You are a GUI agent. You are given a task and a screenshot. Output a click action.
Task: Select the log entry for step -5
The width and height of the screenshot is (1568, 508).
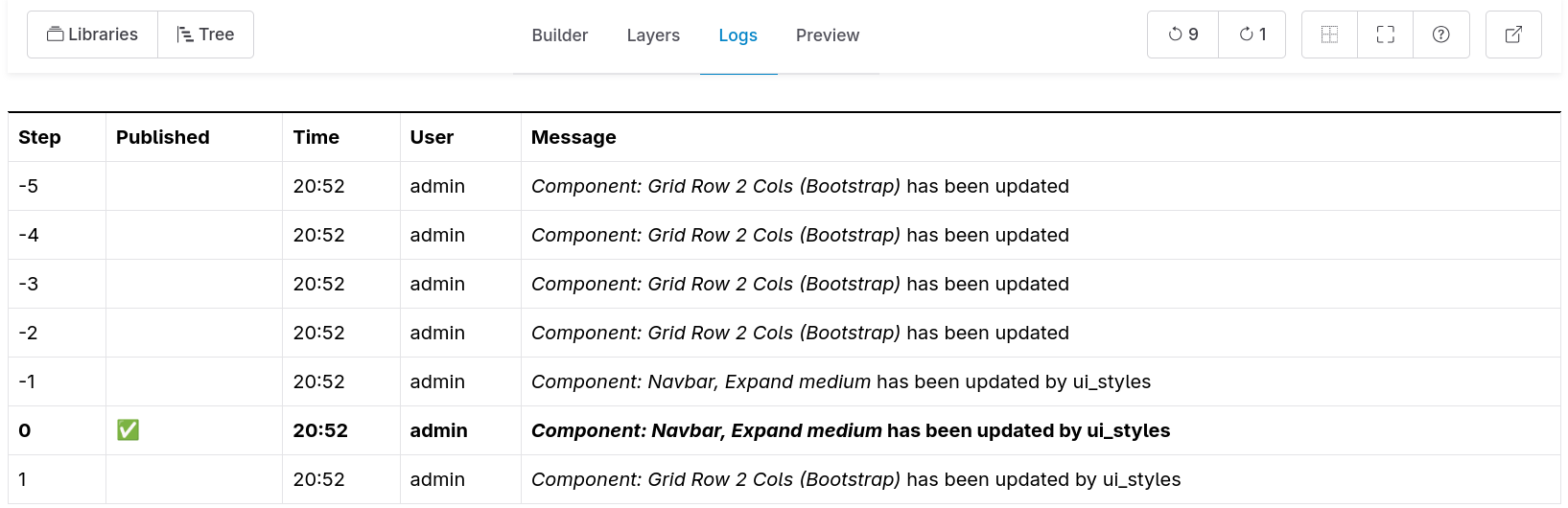click(x=800, y=186)
